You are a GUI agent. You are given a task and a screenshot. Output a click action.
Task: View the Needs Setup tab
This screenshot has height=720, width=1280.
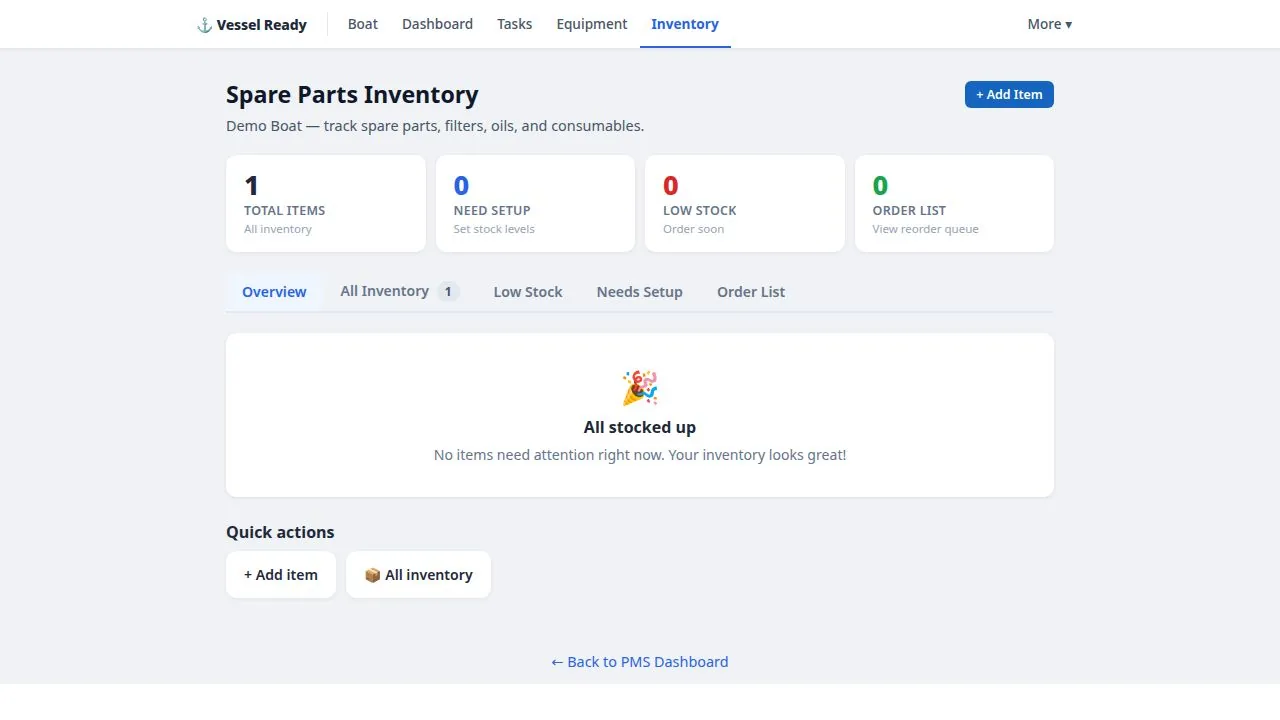click(x=640, y=292)
